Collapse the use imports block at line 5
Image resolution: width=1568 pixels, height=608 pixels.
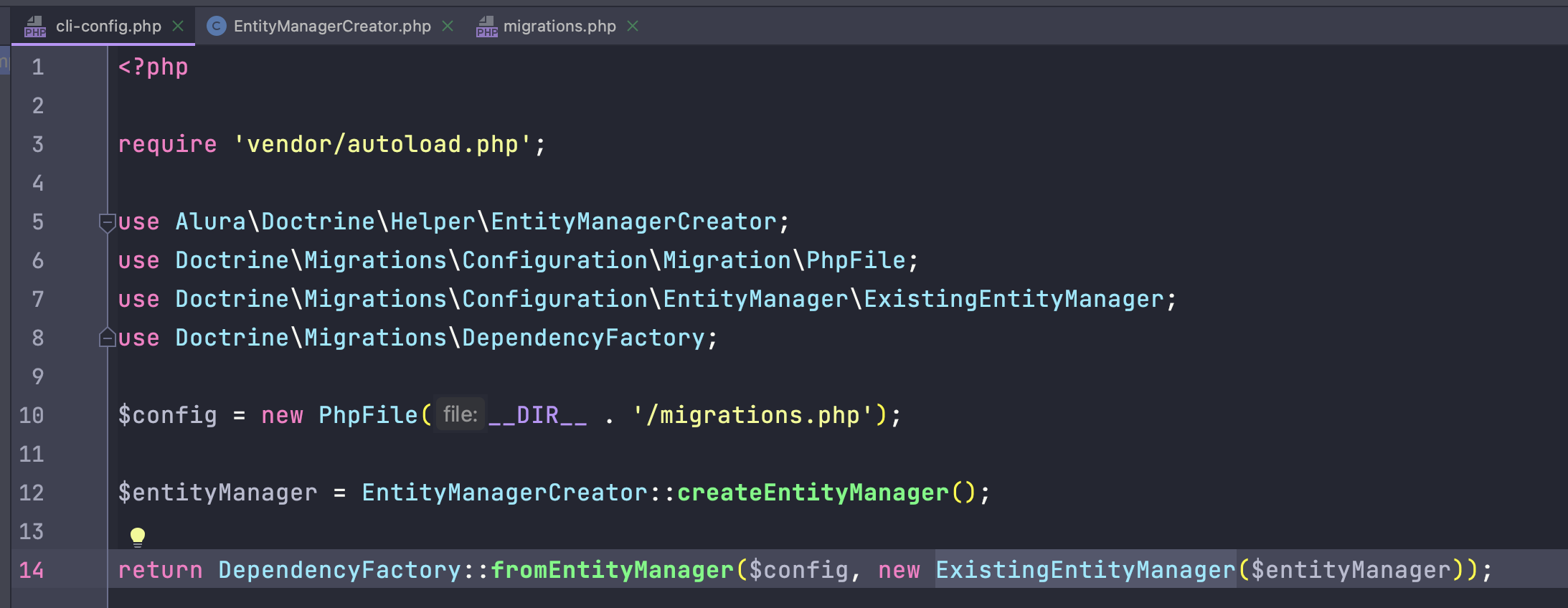107,222
